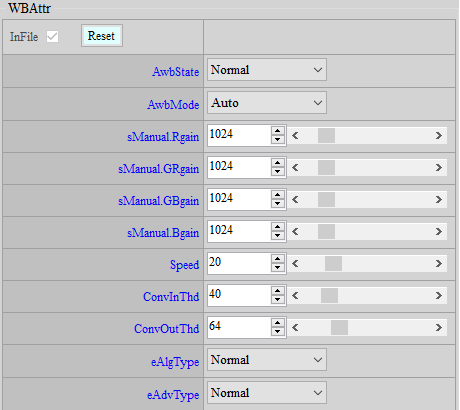
Task: Click the sManual.Rgain slider thumb
Action: [326, 136]
